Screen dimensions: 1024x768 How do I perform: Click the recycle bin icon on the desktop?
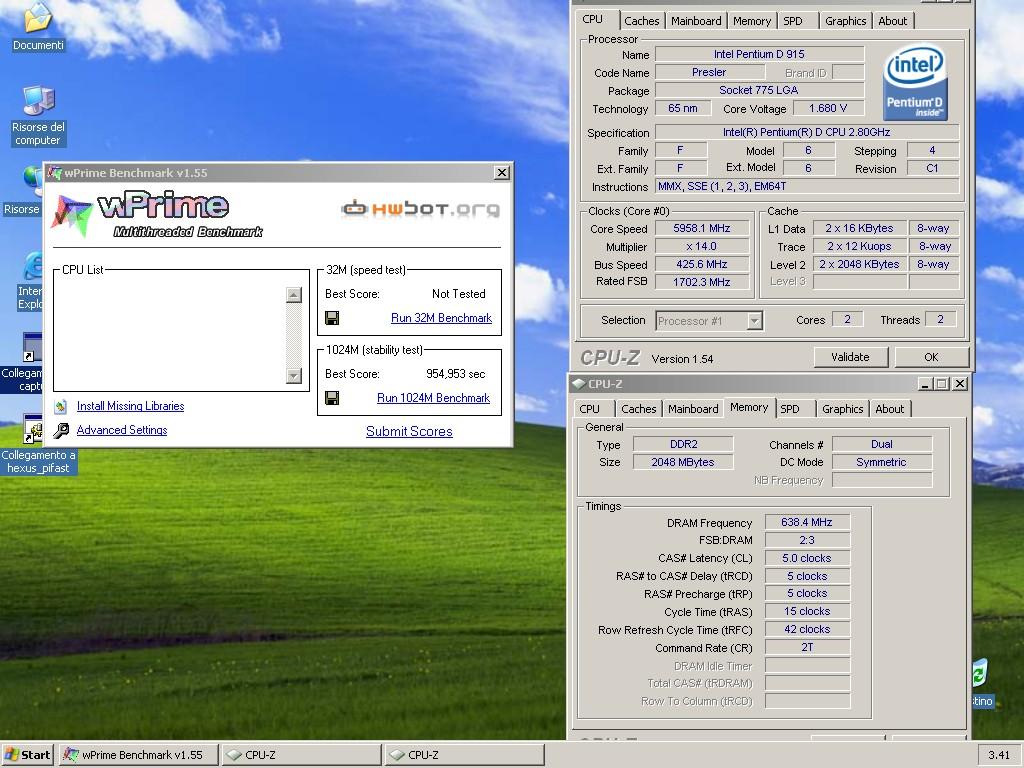(x=980, y=673)
